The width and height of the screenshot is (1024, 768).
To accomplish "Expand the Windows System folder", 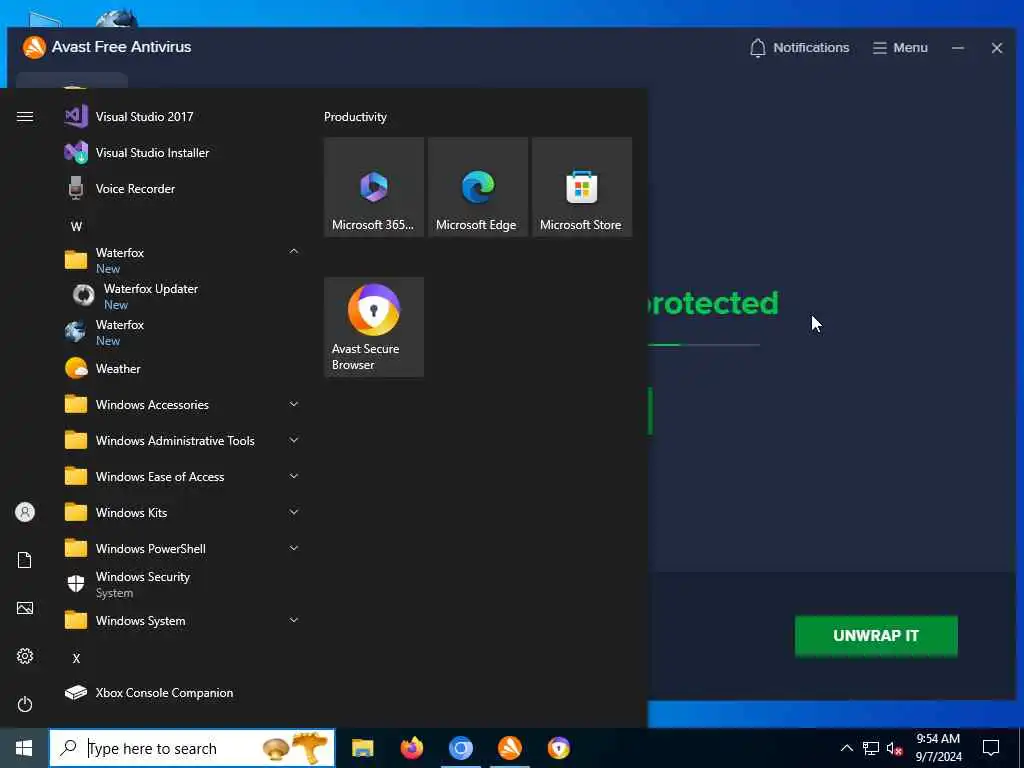I will point(294,620).
